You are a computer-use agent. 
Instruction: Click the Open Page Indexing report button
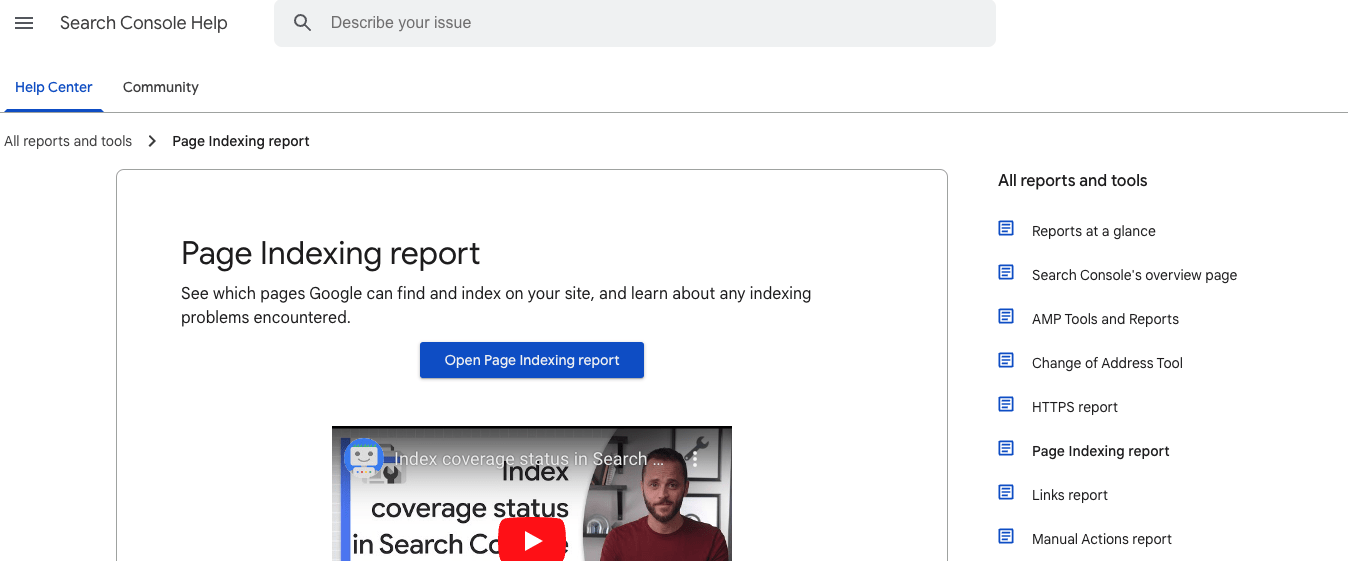[x=532, y=360]
